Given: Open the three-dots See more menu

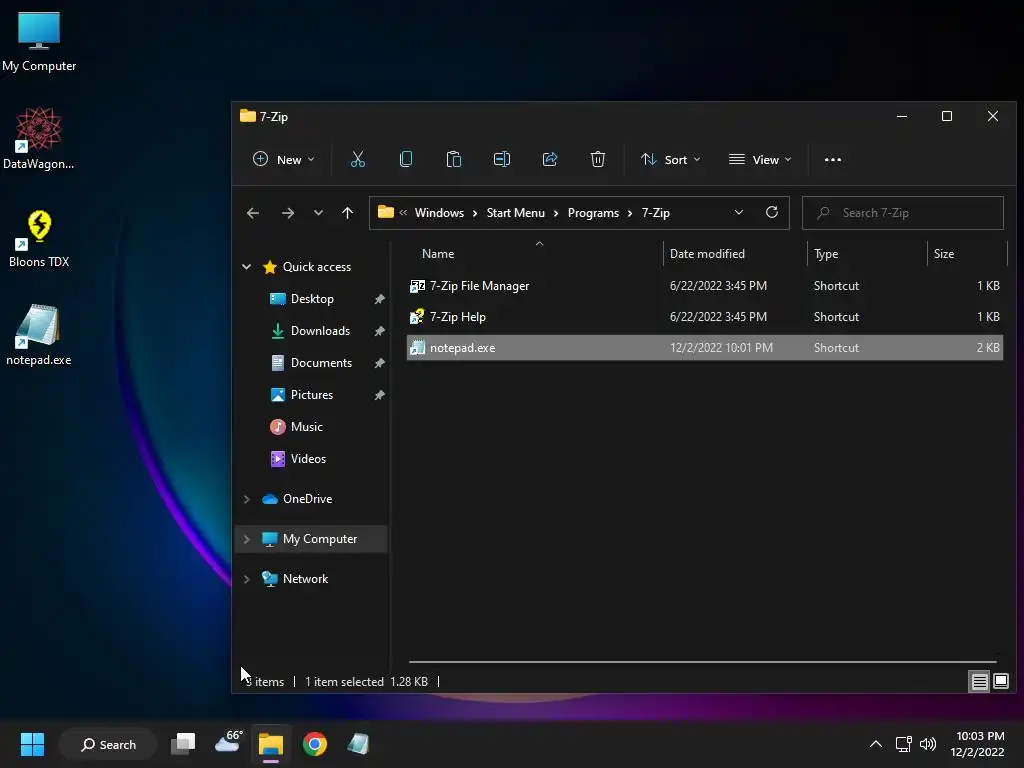Looking at the screenshot, I should pos(833,159).
